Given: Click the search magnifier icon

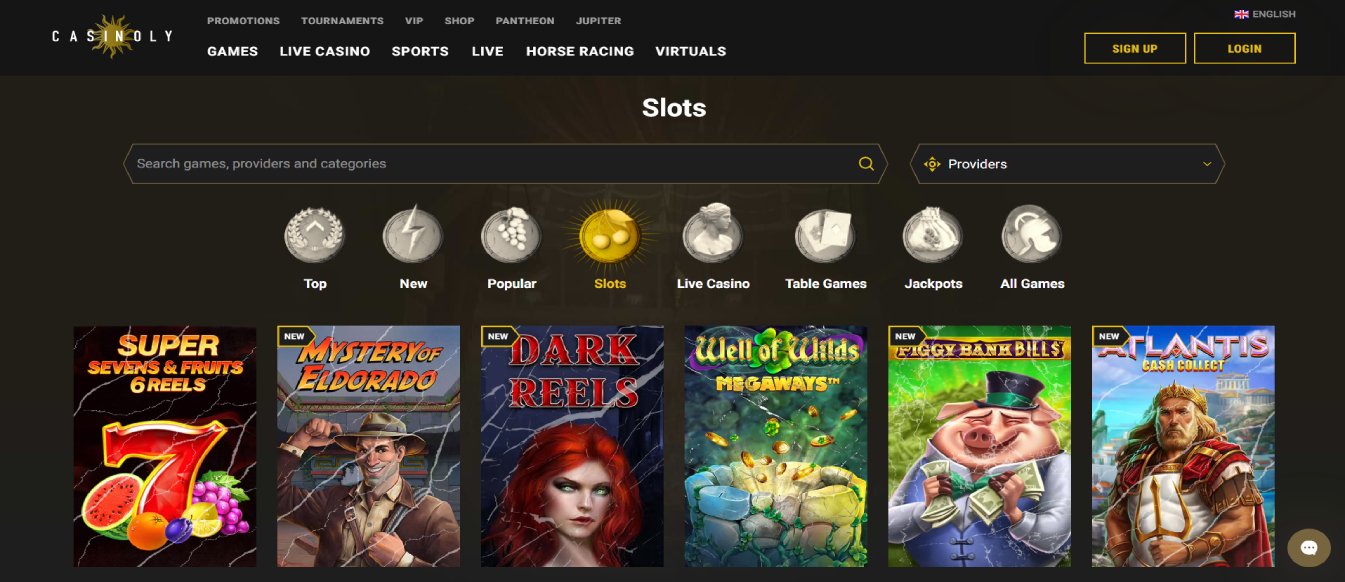Looking at the screenshot, I should point(866,164).
